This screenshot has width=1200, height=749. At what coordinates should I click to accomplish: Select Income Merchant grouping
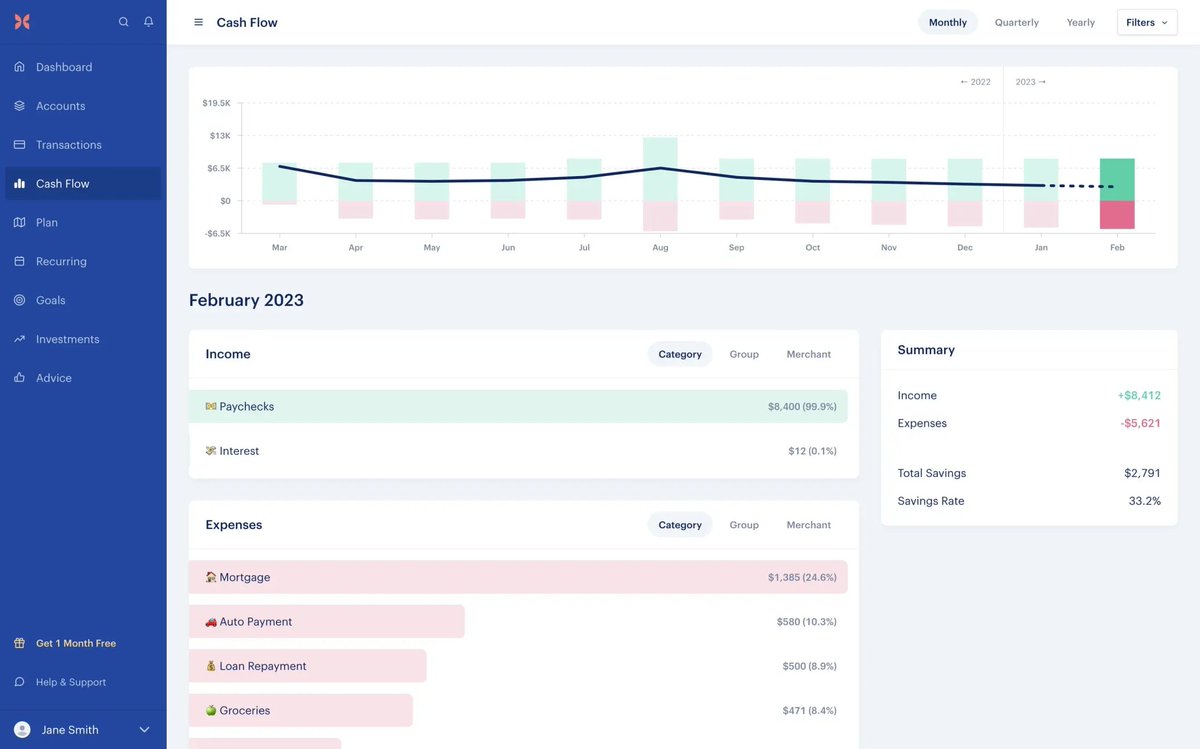[809, 354]
